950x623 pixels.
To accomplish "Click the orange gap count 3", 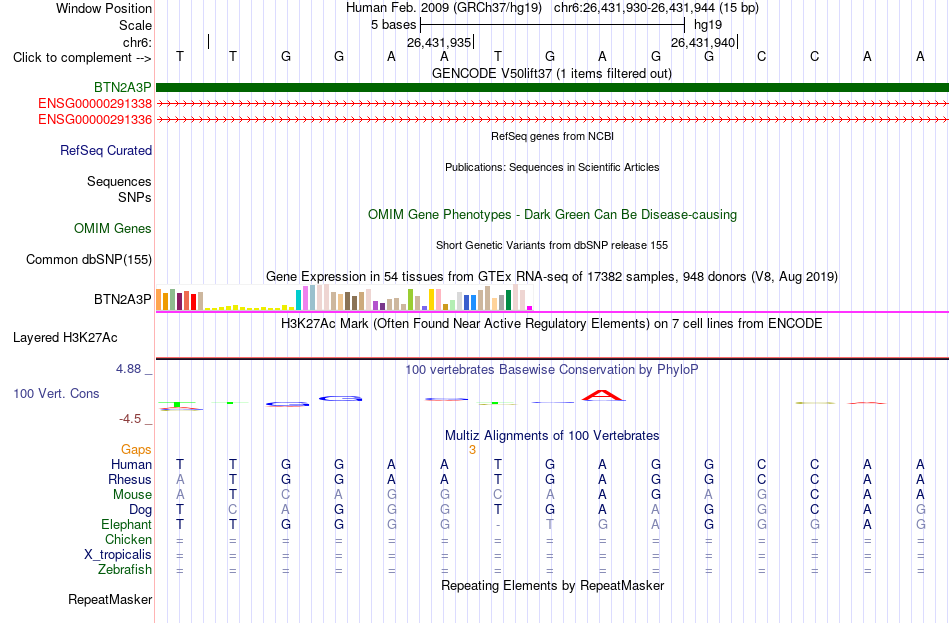I will 473,450.
